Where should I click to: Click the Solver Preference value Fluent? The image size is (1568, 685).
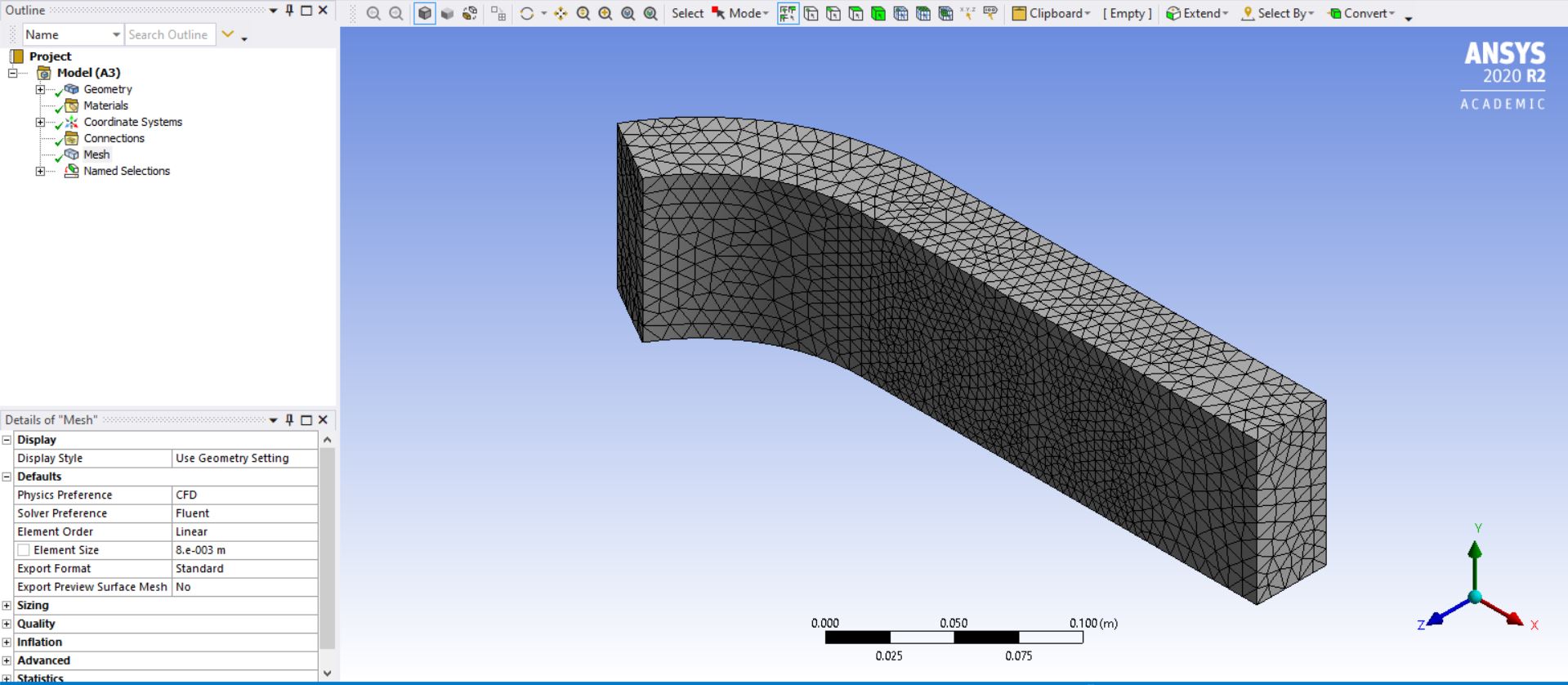244,513
